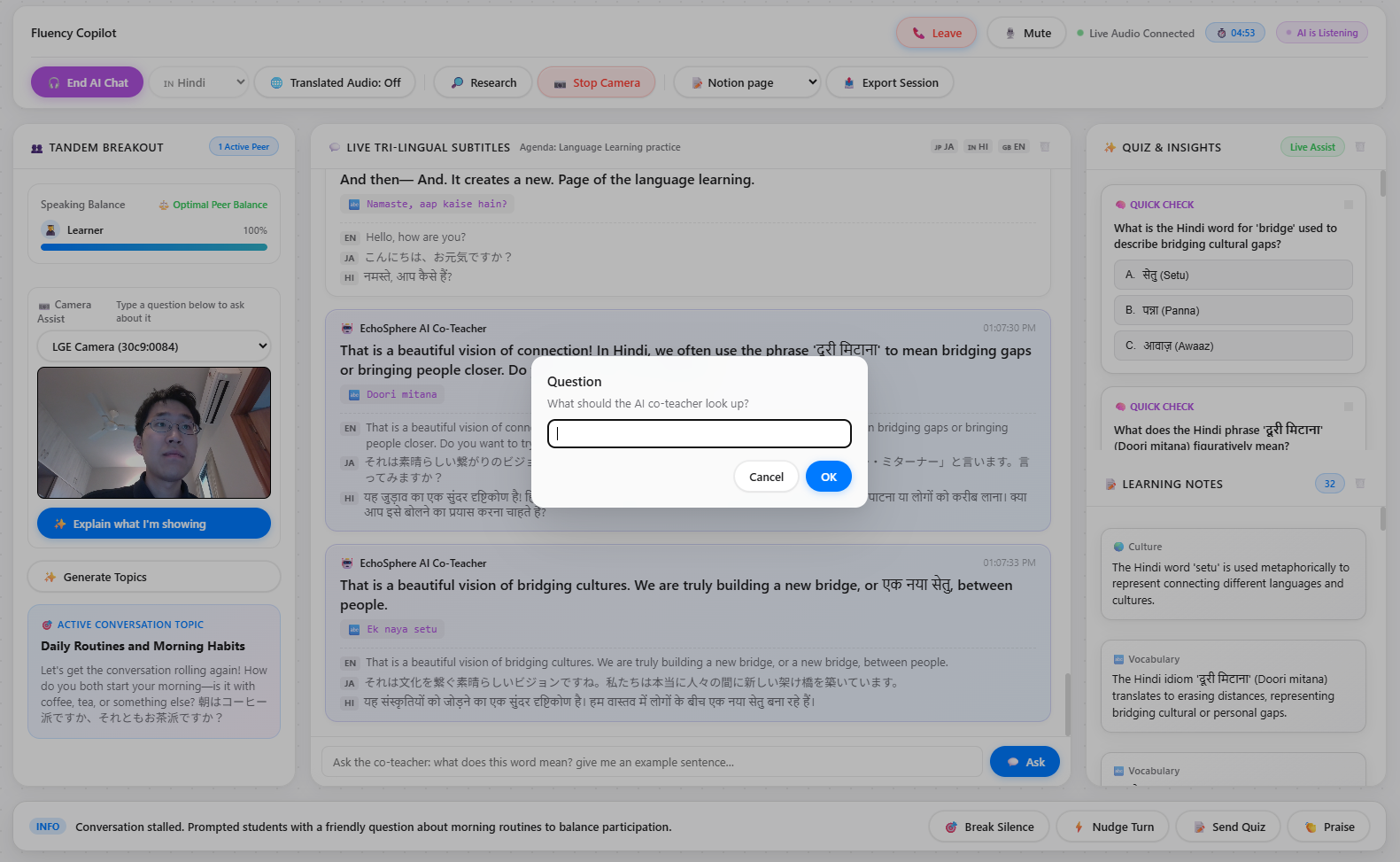The width and height of the screenshot is (1400, 862).
Task: Leave the live audio call
Action: (x=936, y=33)
